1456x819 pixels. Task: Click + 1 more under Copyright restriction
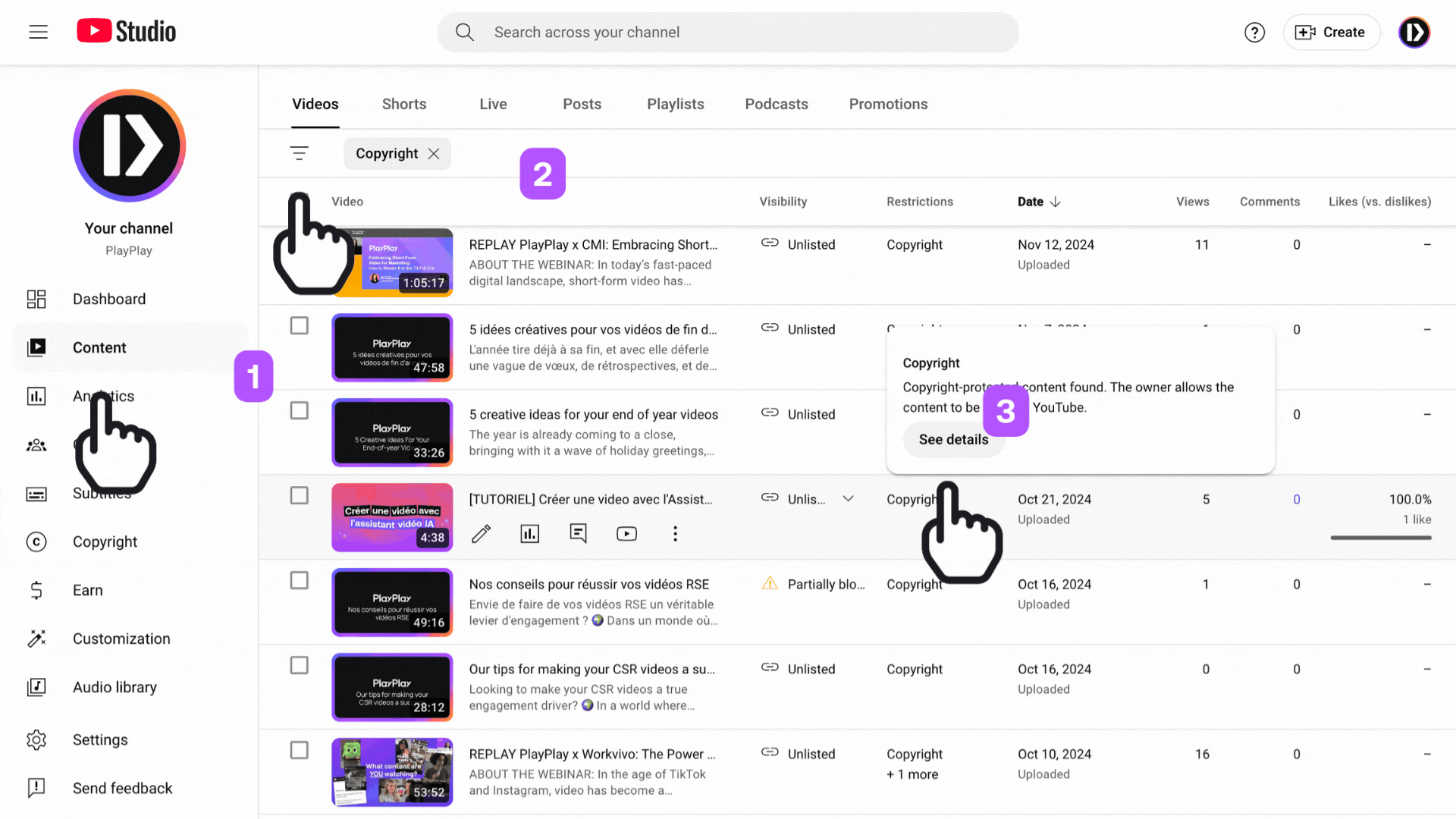(x=912, y=774)
